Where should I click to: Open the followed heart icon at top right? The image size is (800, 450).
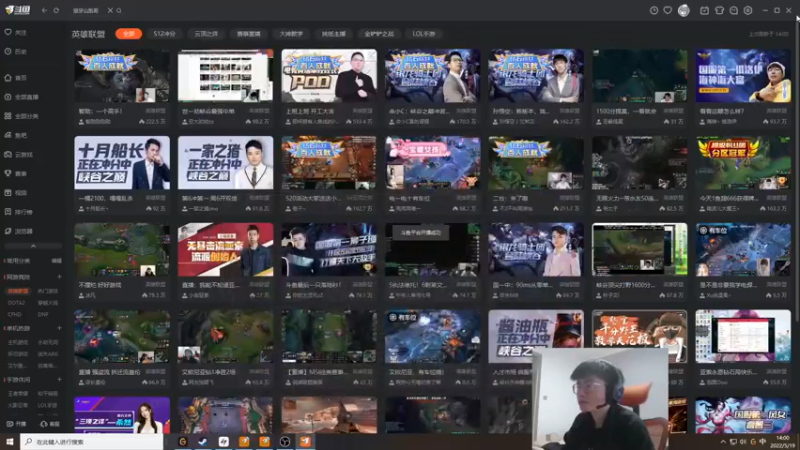[667, 10]
